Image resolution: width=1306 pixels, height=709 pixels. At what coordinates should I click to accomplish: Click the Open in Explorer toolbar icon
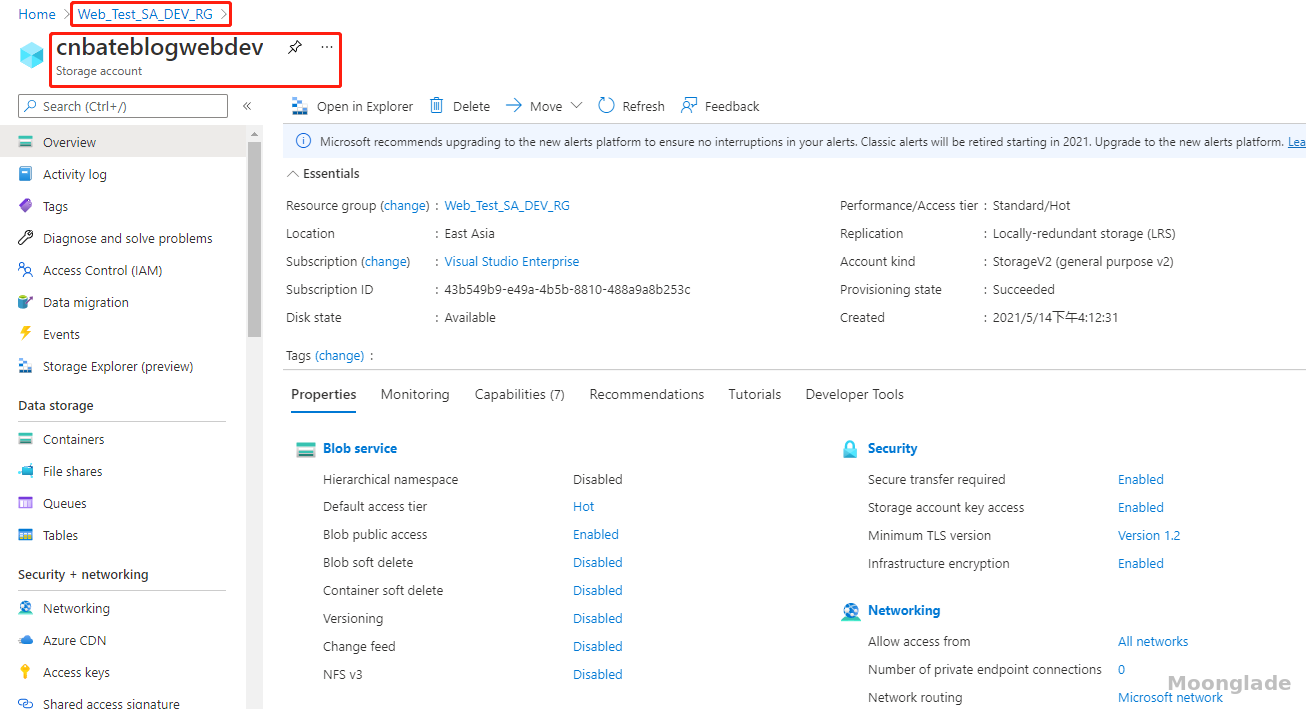[299, 106]
